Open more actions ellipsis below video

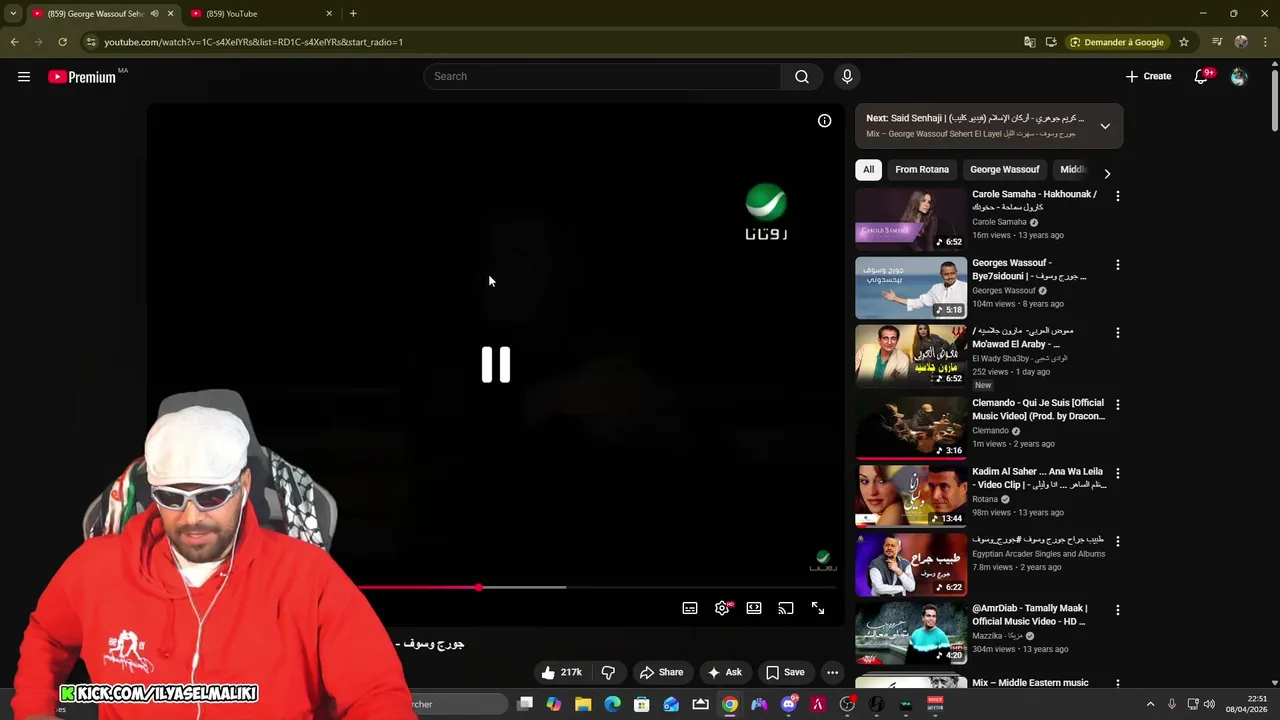point(832,672)
